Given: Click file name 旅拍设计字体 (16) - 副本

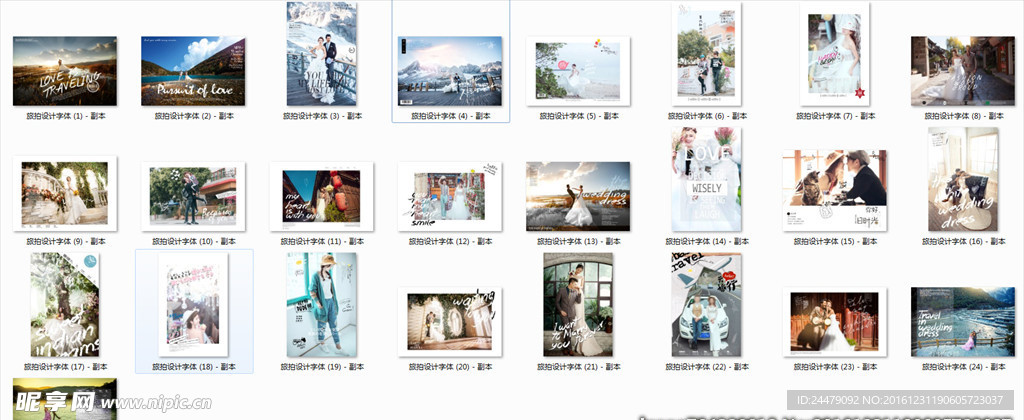Looking at the screenshot, I should (x=964, y=242).
